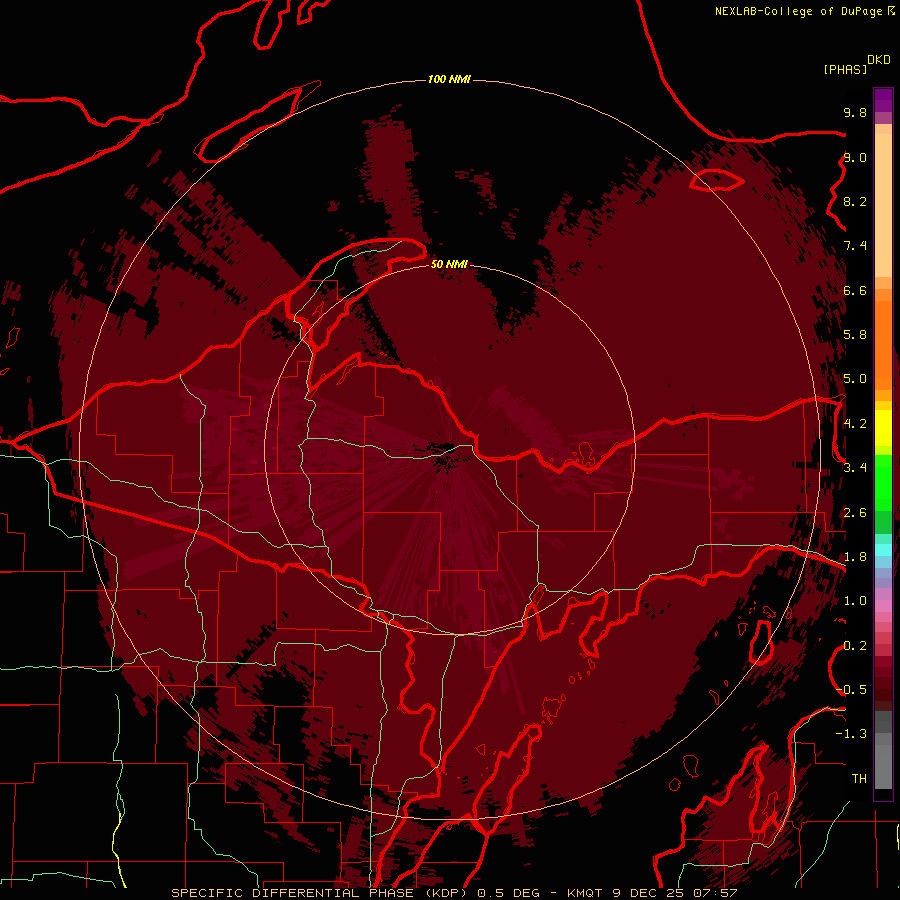Click the 3.4 legend value

click(x=855, y=468)
